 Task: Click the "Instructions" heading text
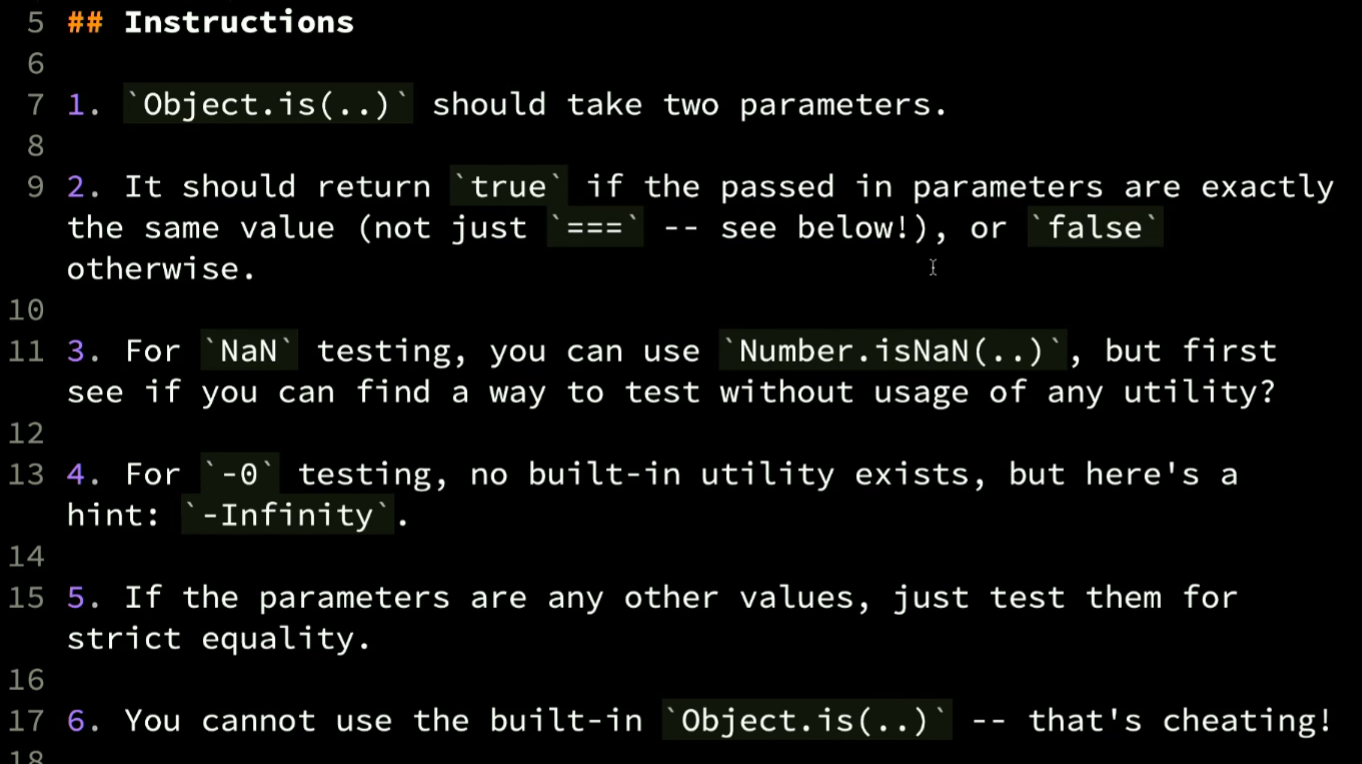[238, 22]
